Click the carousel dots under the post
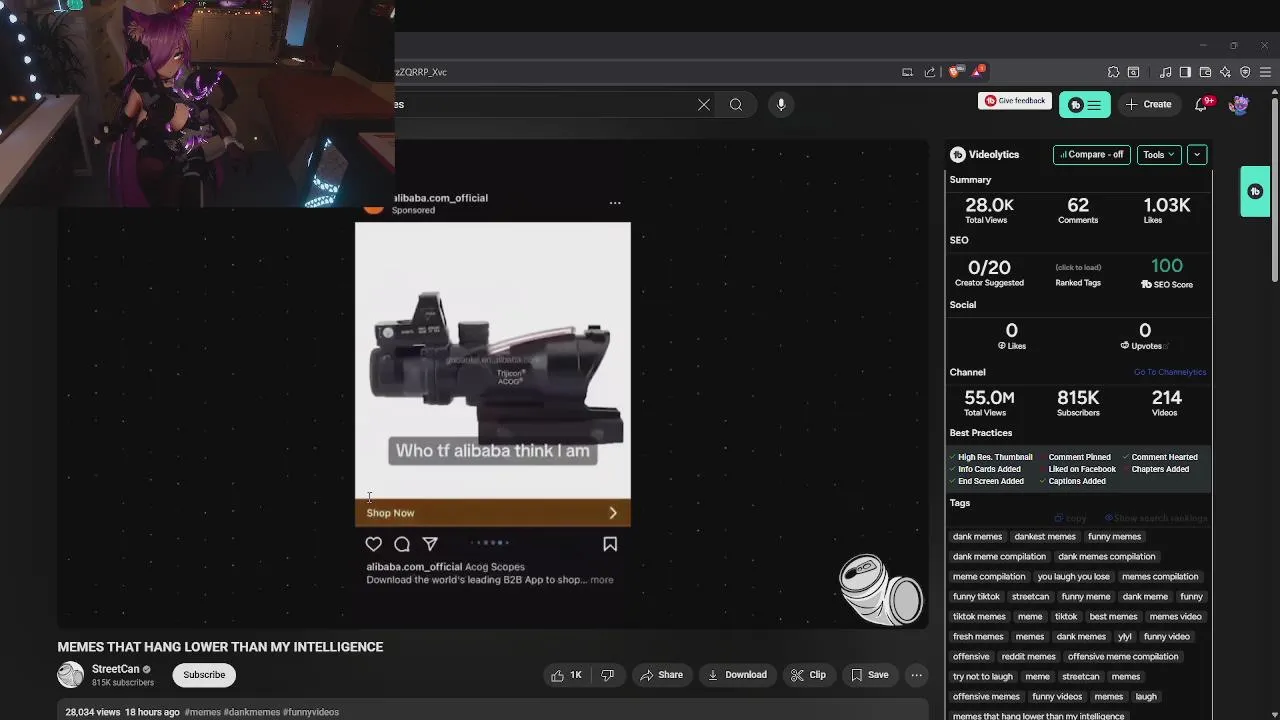The width and height of the screenshot is (1280, 720). pos(492,543)
